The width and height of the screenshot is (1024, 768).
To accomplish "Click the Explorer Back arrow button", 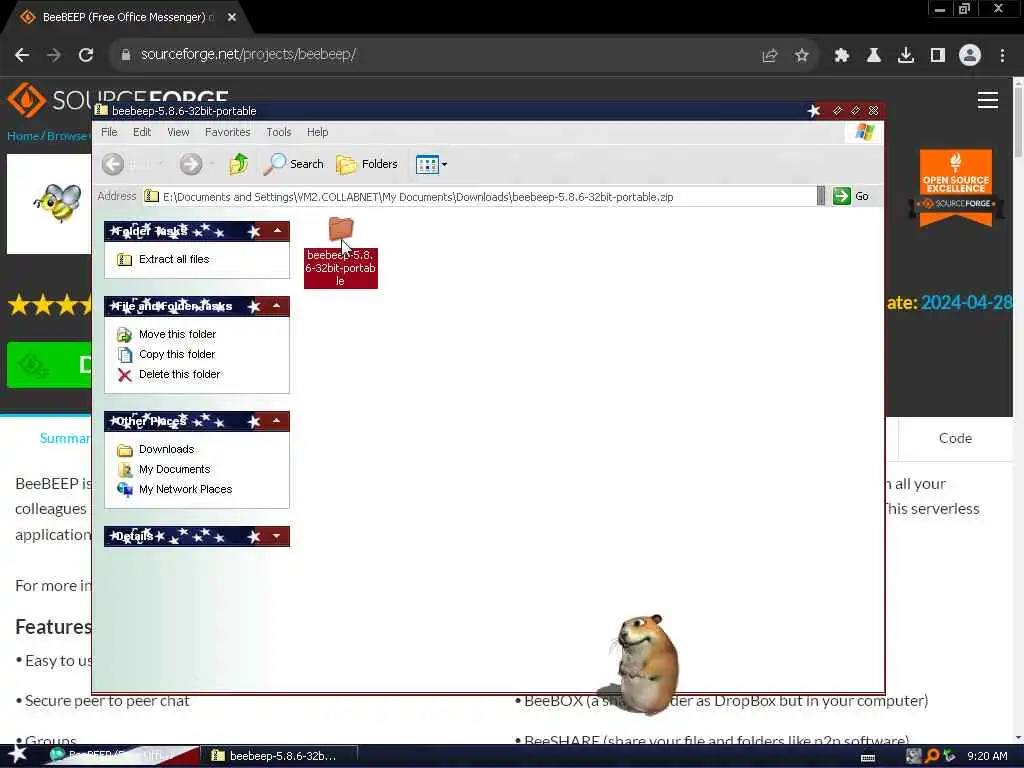I will click(113, 164).
